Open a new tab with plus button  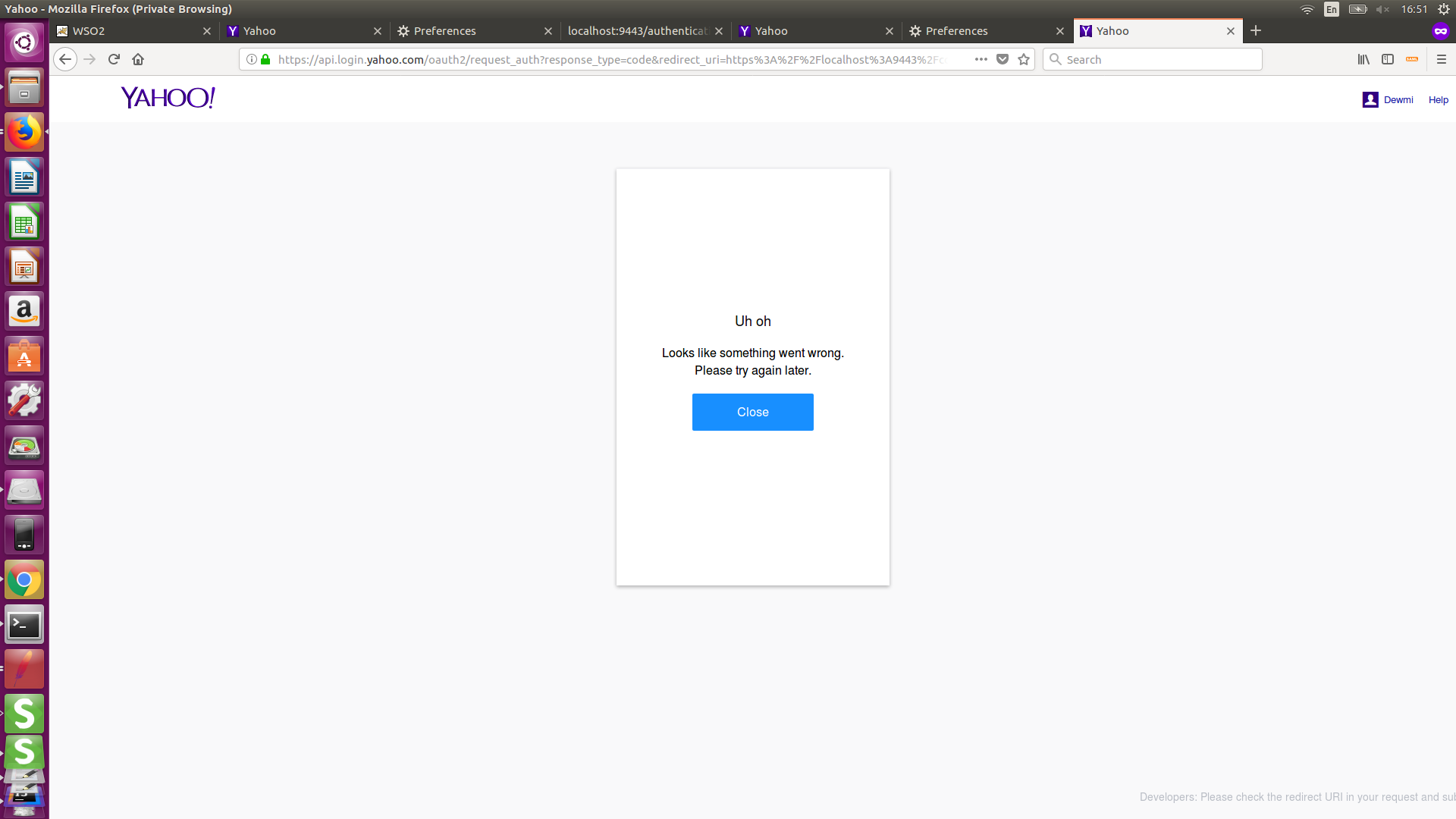pos(1256,30)
